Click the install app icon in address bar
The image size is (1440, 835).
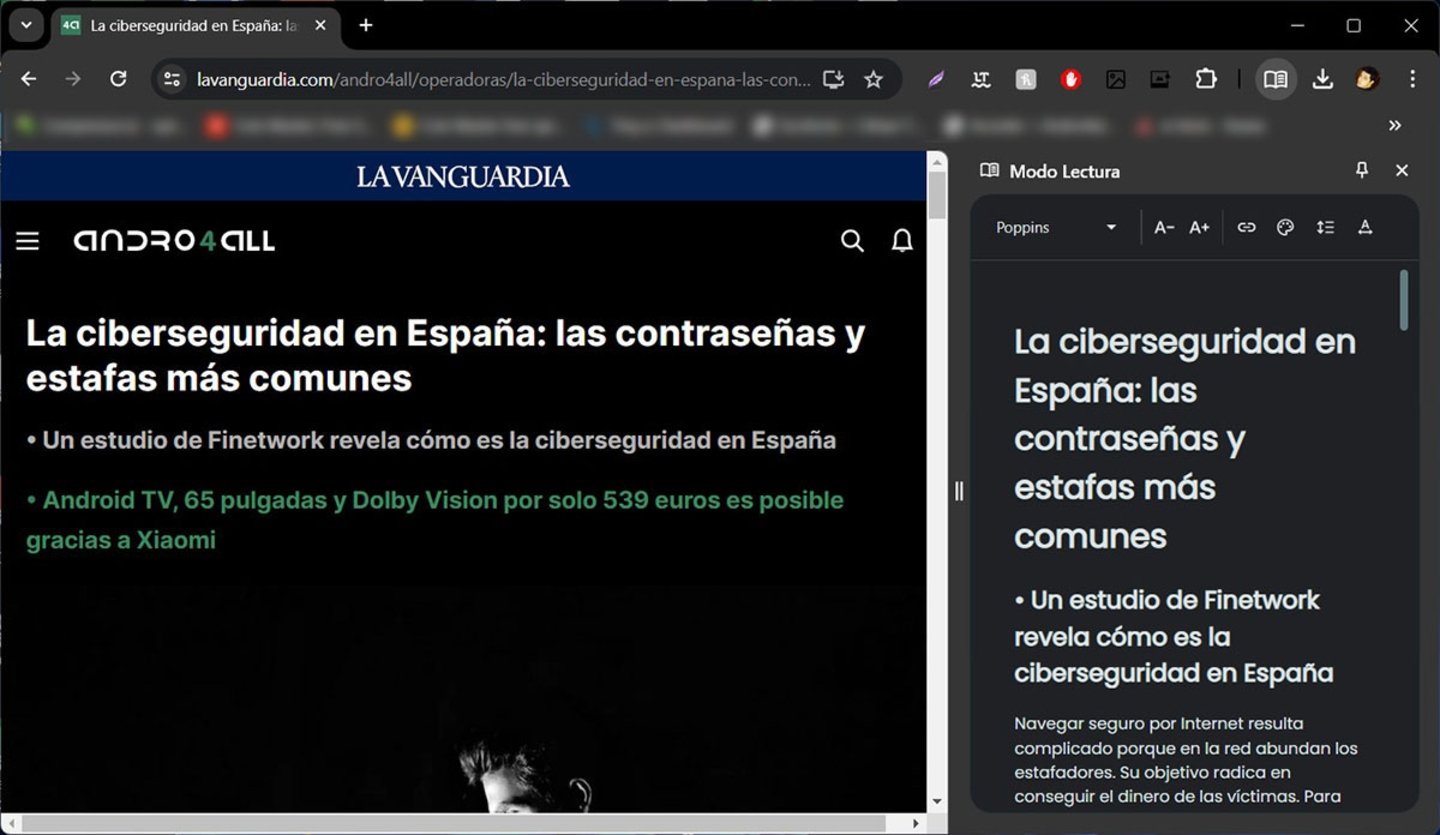tap(834, 79)
